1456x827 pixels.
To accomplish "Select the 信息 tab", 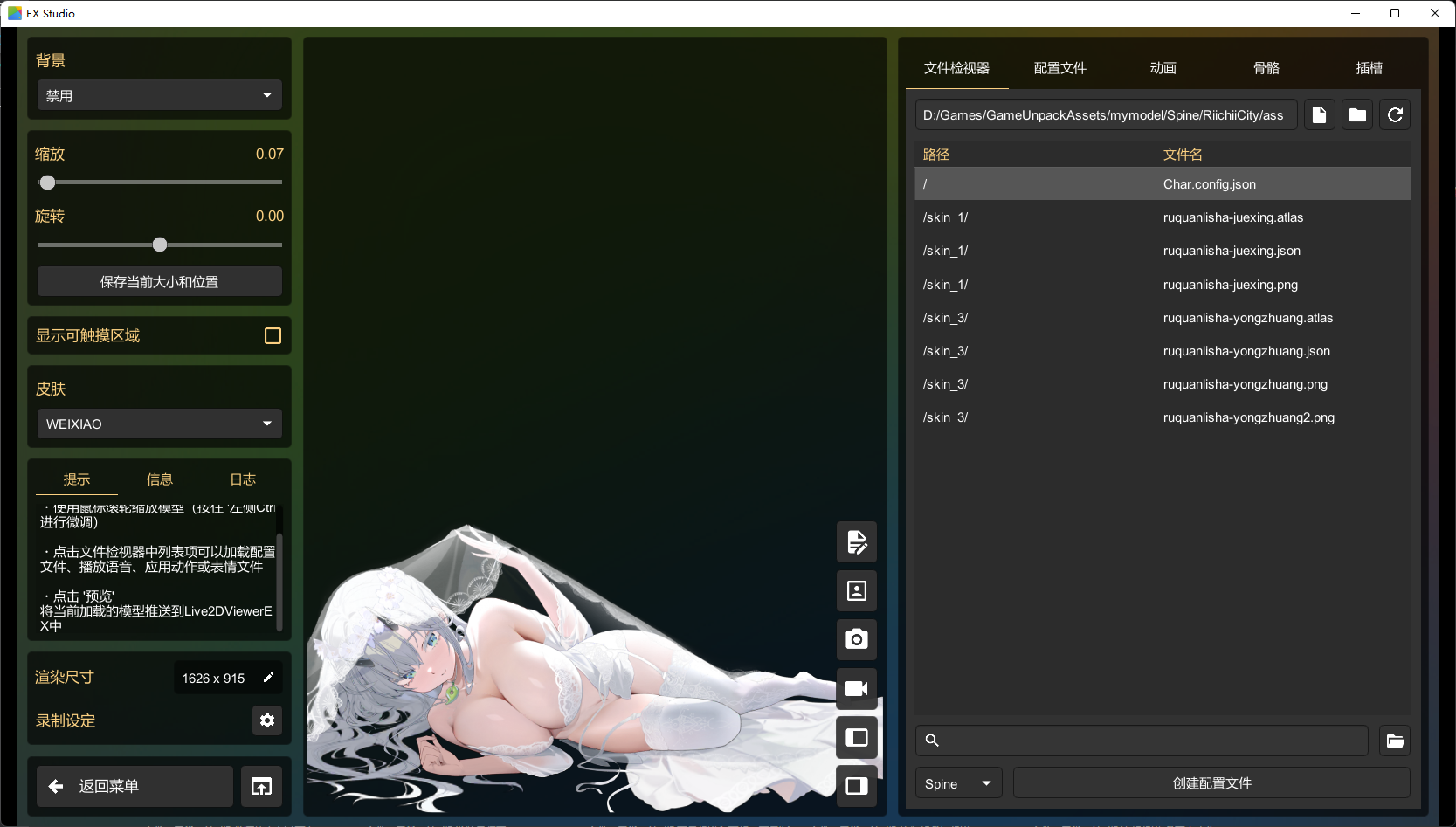I will point(160,479).
